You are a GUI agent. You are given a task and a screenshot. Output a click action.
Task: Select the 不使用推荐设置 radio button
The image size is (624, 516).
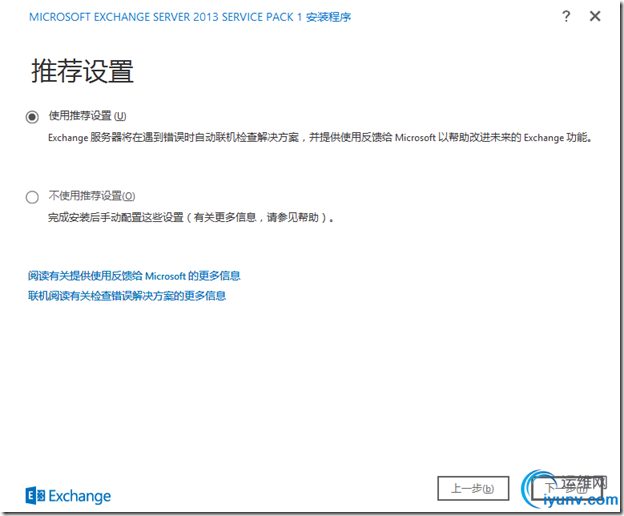(x=32, y=197)
